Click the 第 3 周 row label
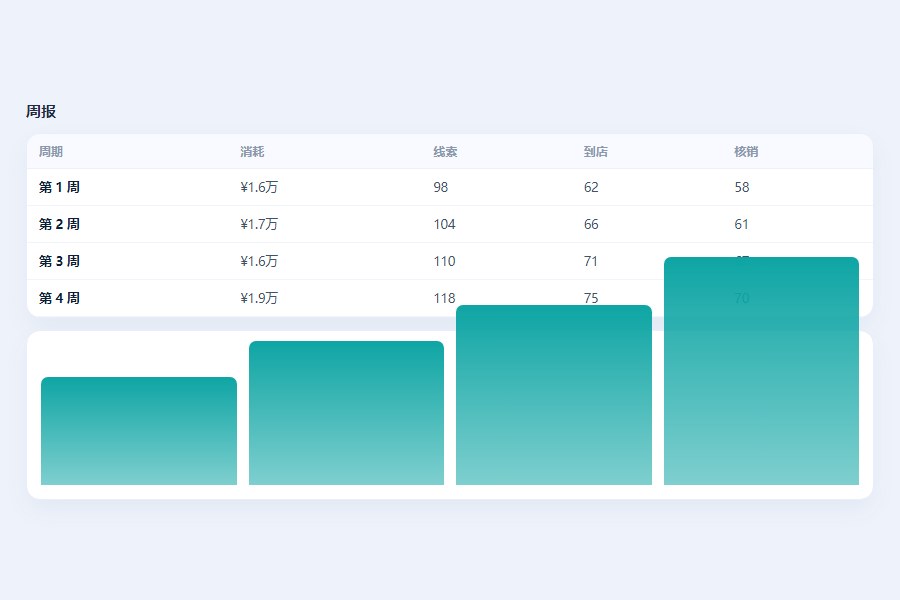The image size is (900, 600). (59, 261)
